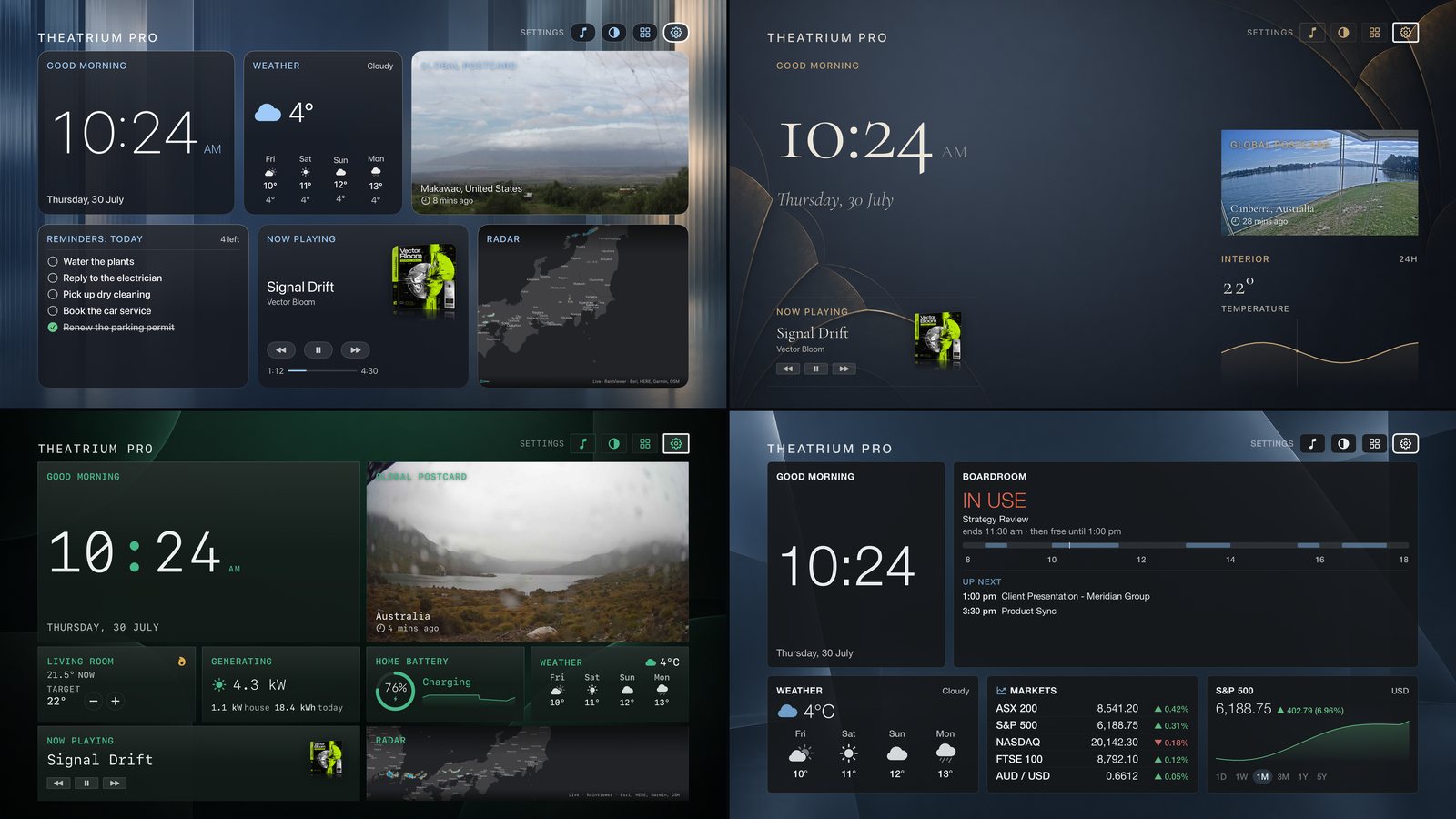This screenshot has width=1456, height=819.
Task: Pause Signal Drift in top-left Now Playing card
Action: [318, 350]
